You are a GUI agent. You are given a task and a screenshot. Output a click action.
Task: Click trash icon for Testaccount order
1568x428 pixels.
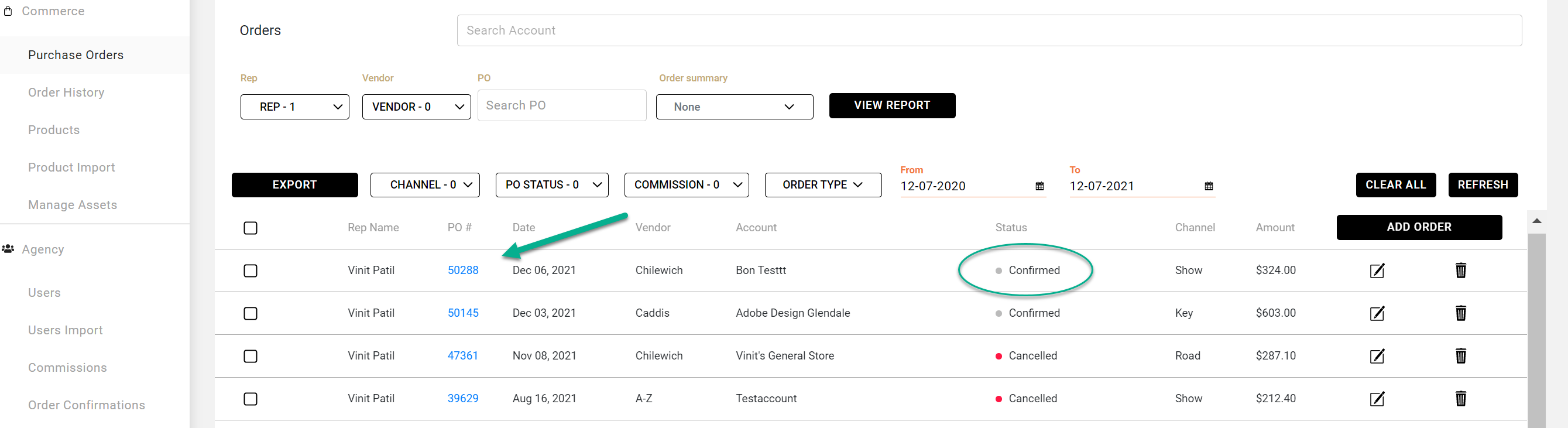[x=1460, y=398]
